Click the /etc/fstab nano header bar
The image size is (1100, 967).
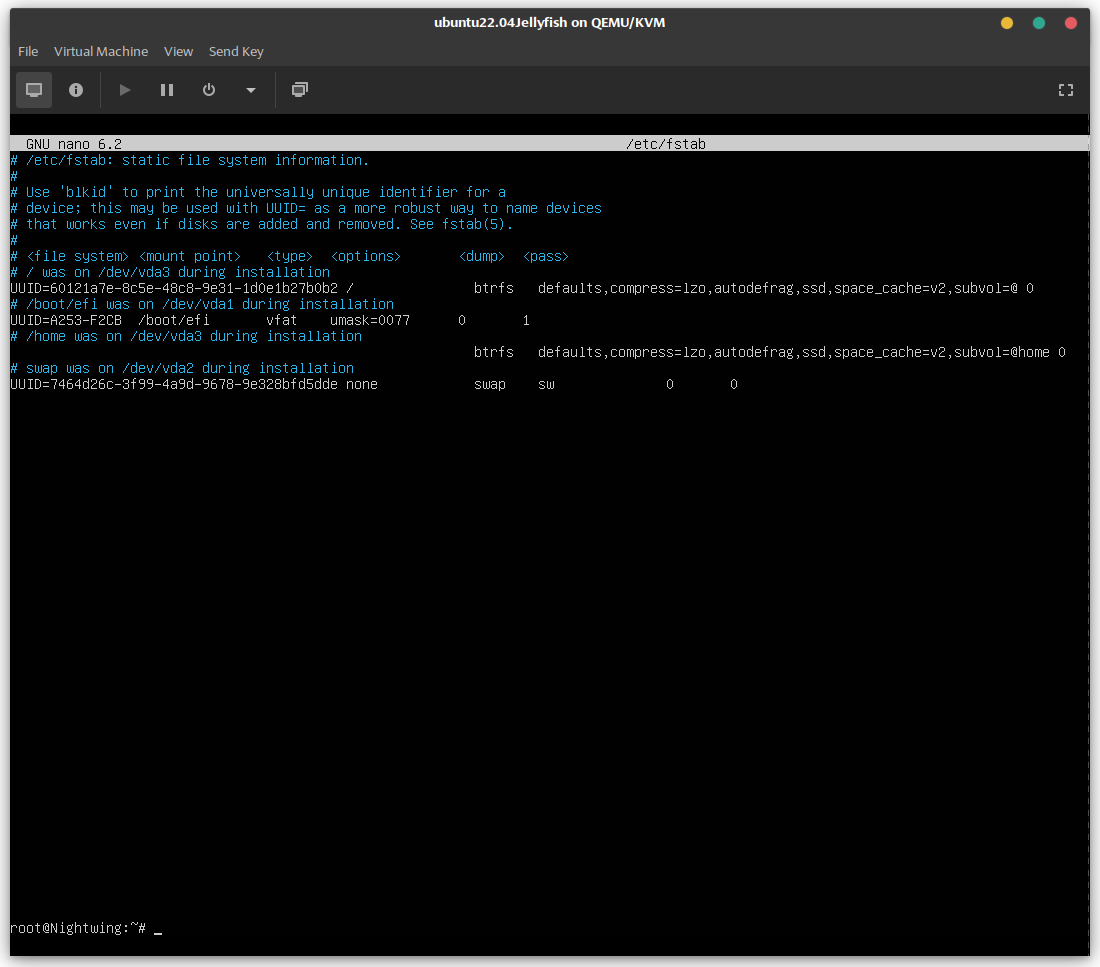[x=550, y=144]
